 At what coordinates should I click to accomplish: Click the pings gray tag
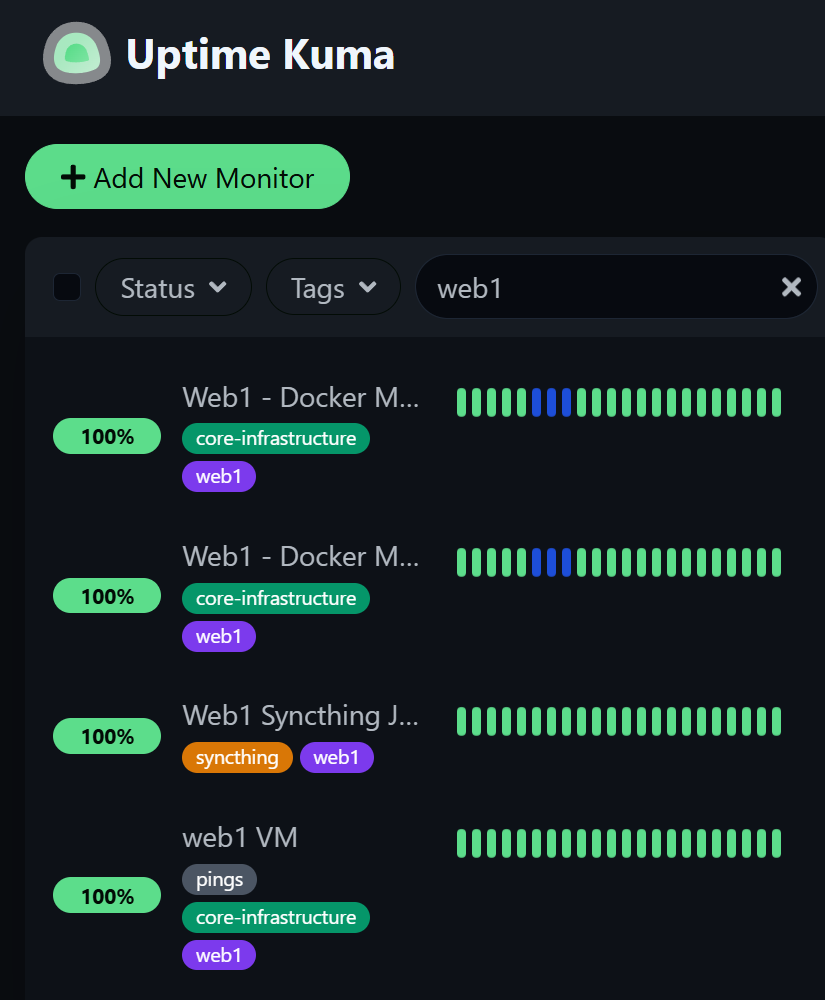point(219,879)
